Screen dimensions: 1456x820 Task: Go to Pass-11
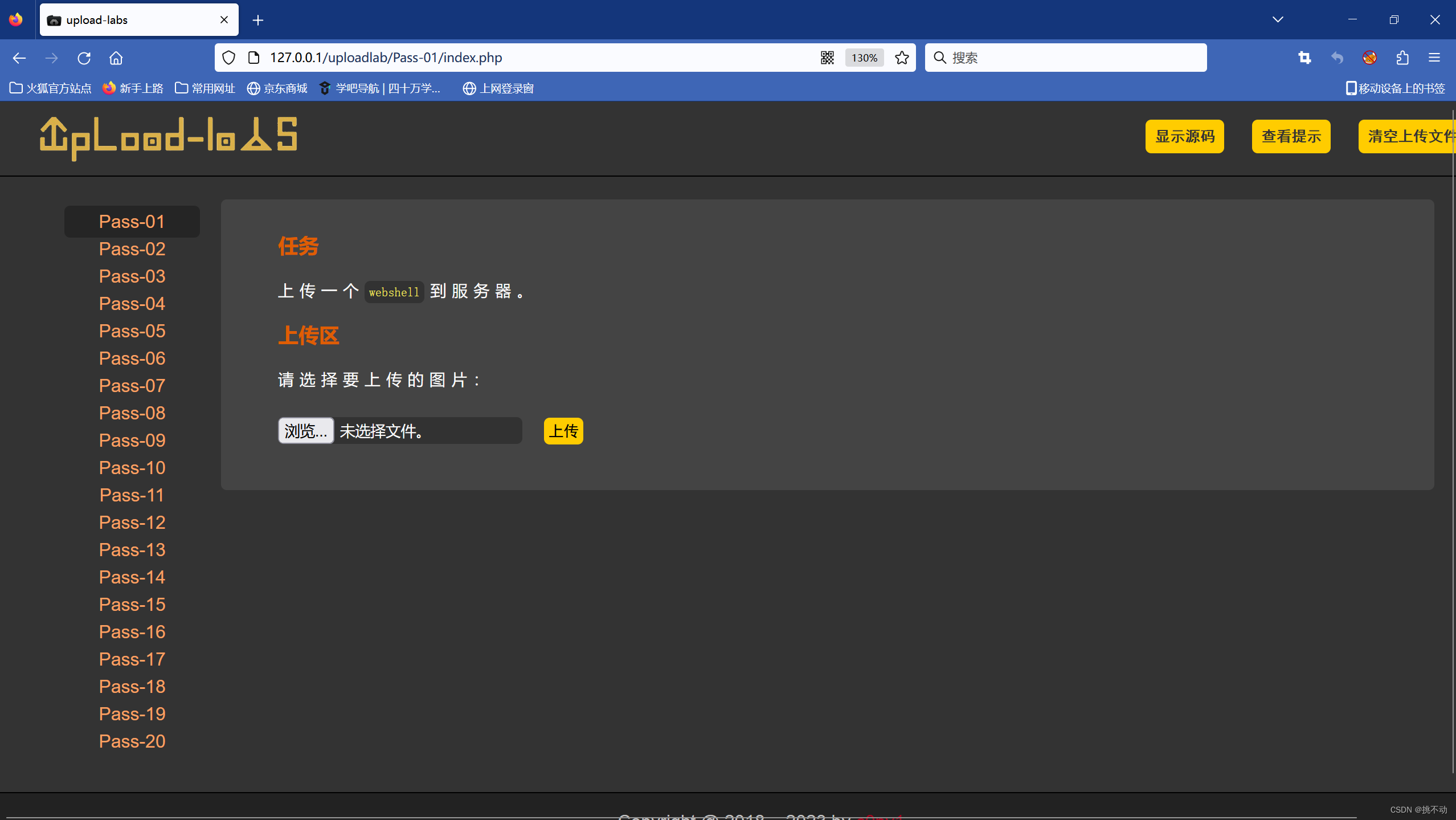coord(132,495)
